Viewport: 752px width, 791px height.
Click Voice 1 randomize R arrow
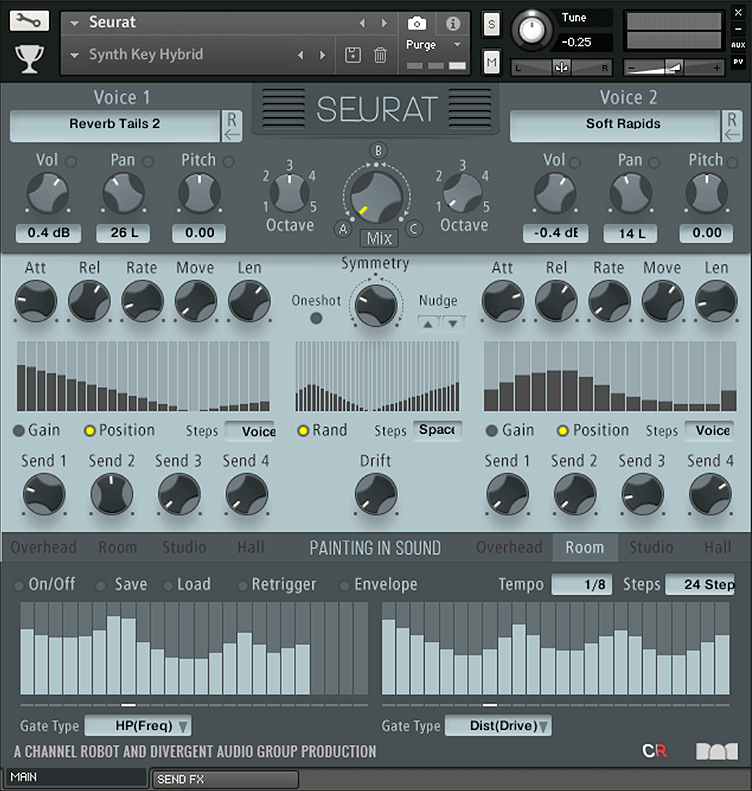pyautogui.click(x=231, y=127)
